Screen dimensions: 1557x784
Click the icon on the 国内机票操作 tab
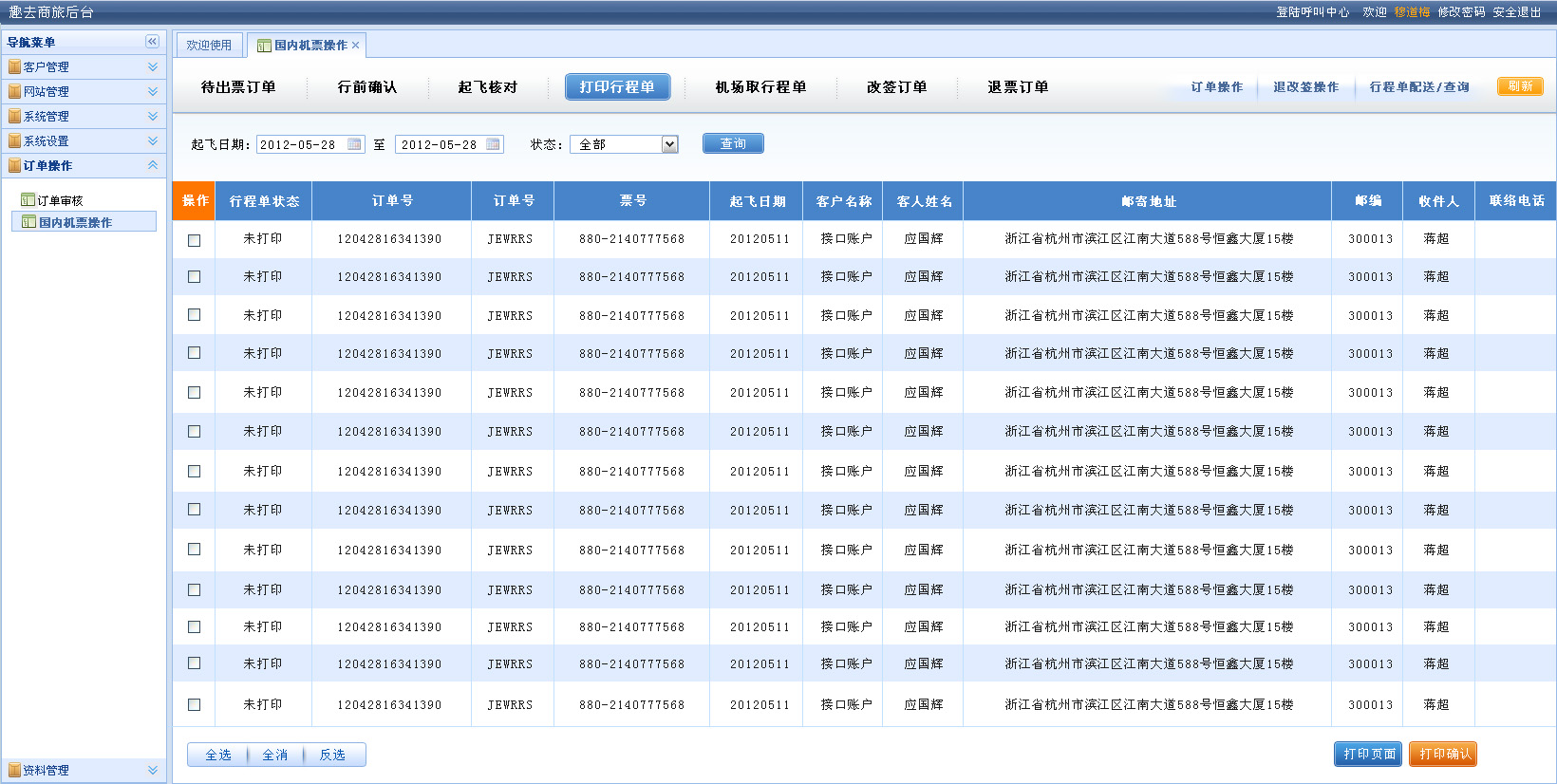click(264, 46)
